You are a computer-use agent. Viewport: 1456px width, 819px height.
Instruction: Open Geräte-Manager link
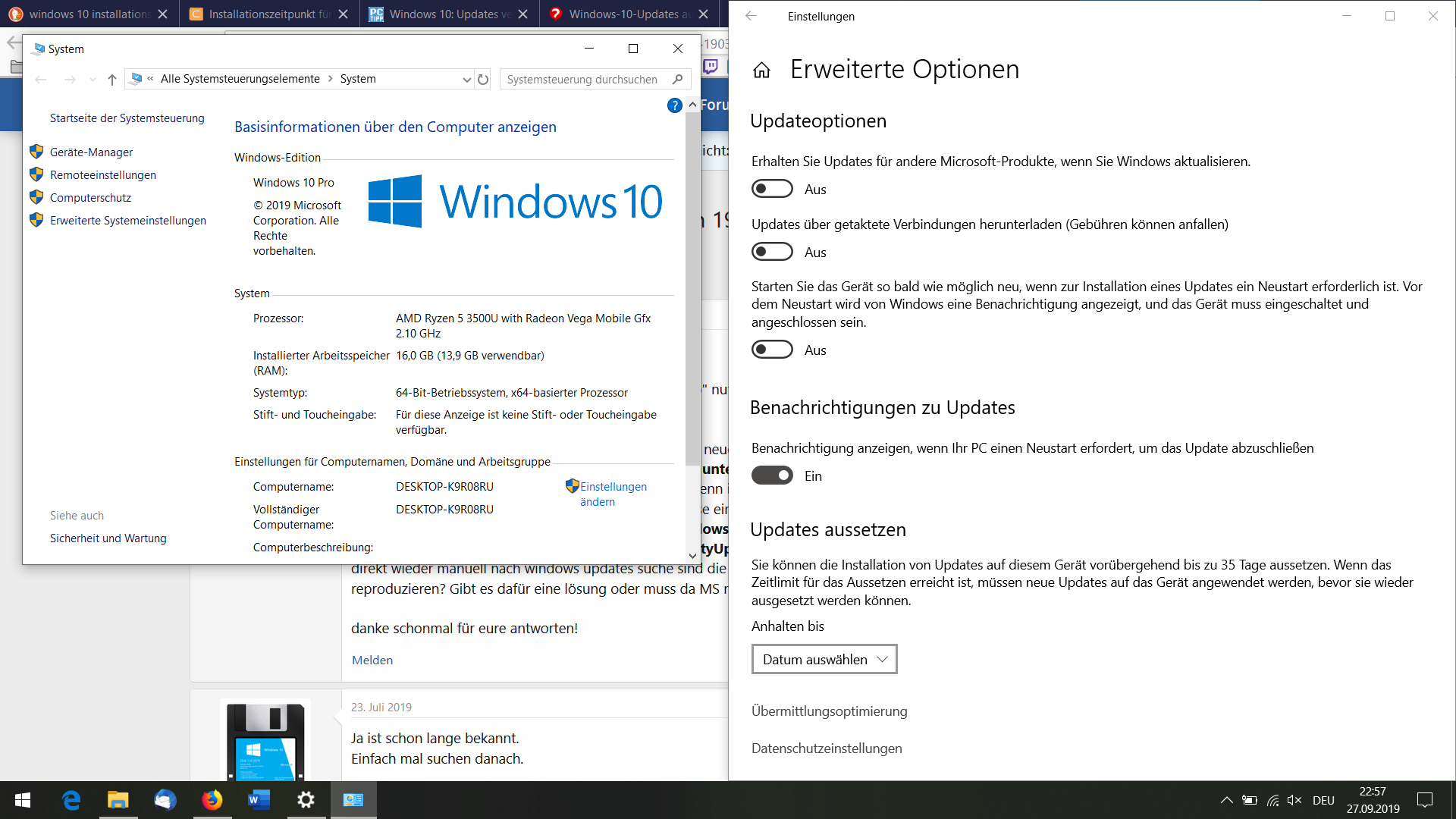91,152
